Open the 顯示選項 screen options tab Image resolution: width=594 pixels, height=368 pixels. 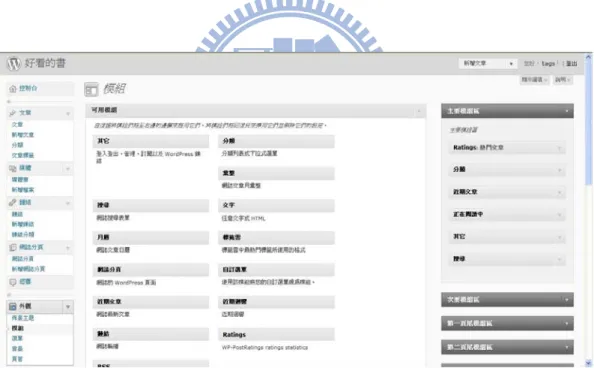click(x=534, y=80)
